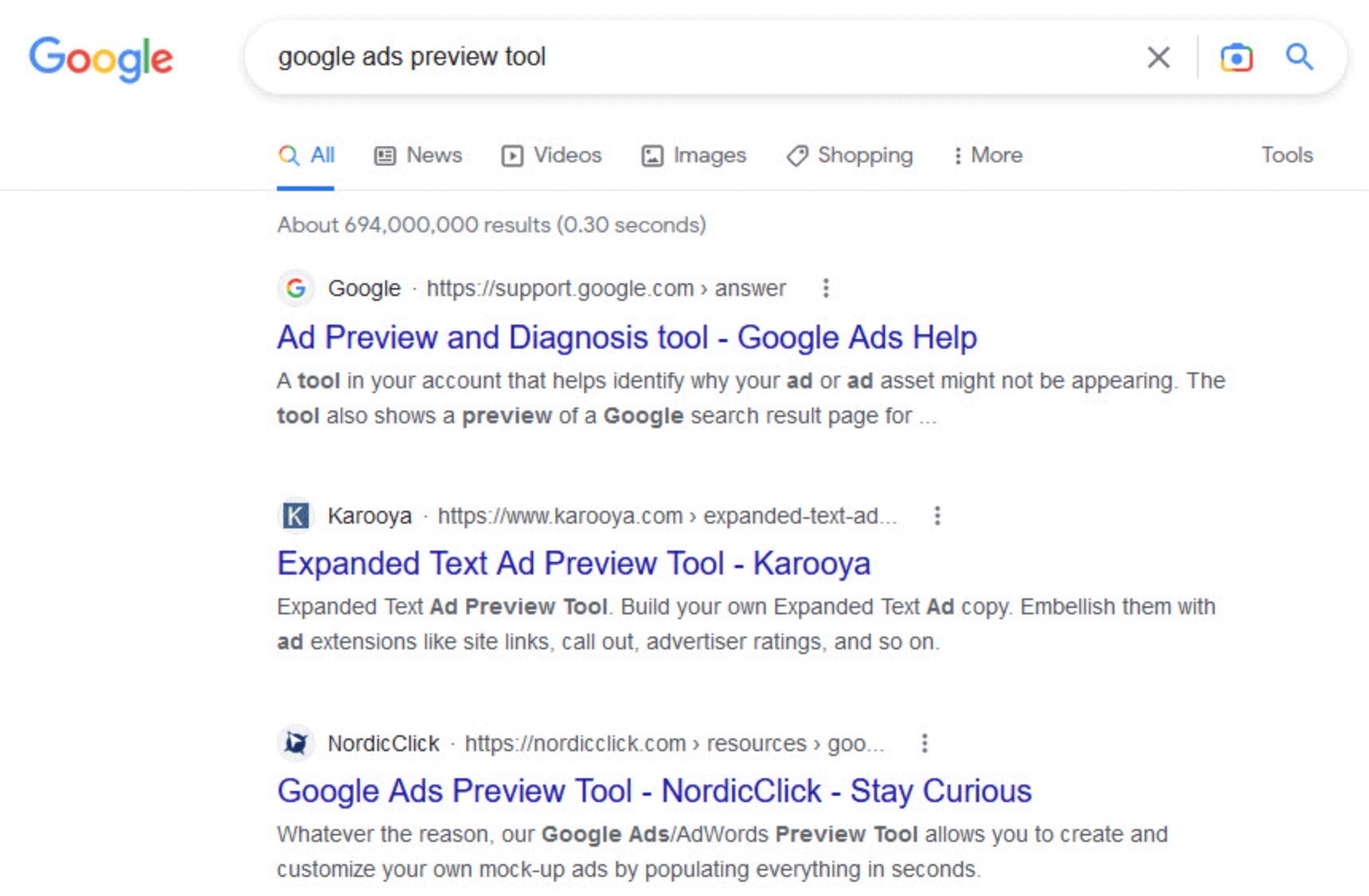
Task: Switch to the News tab
Action: click(418, 155)
